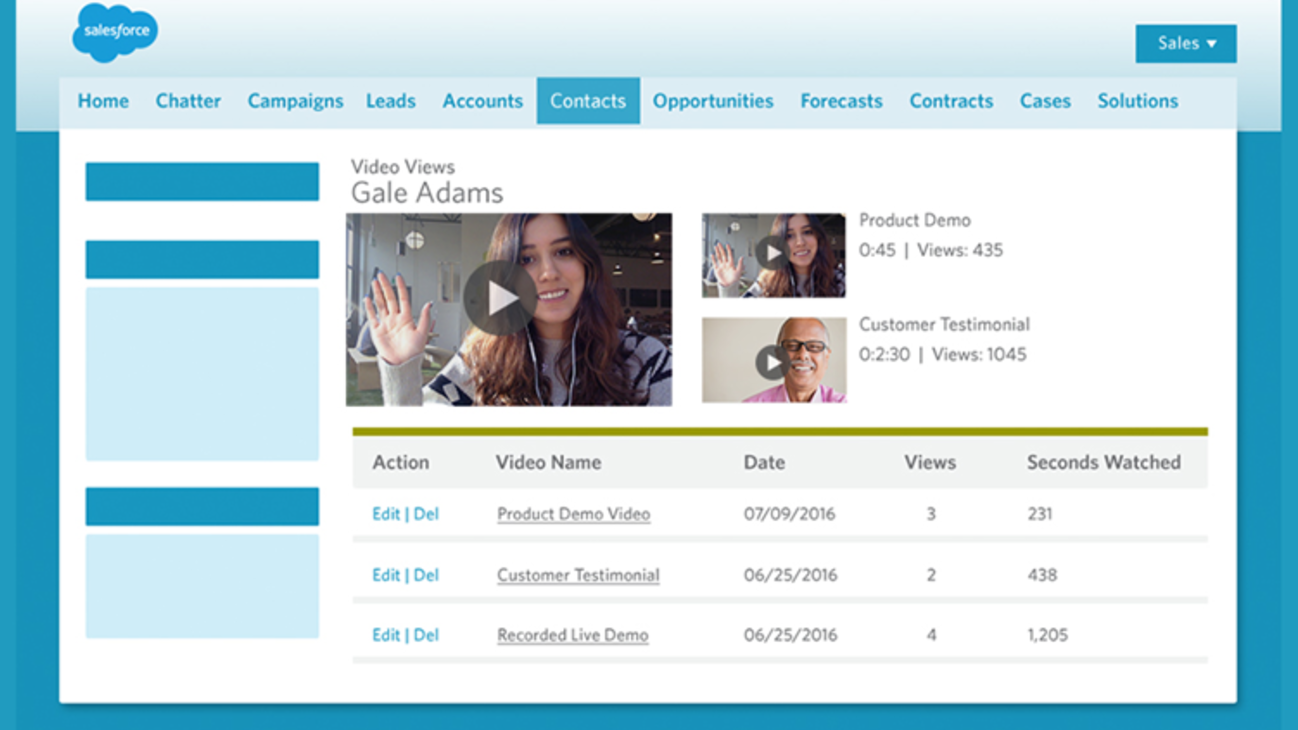This screenshot has width=1298, height=730.
Task: Select the Cases tab
Action: [x=1044, y=100]
